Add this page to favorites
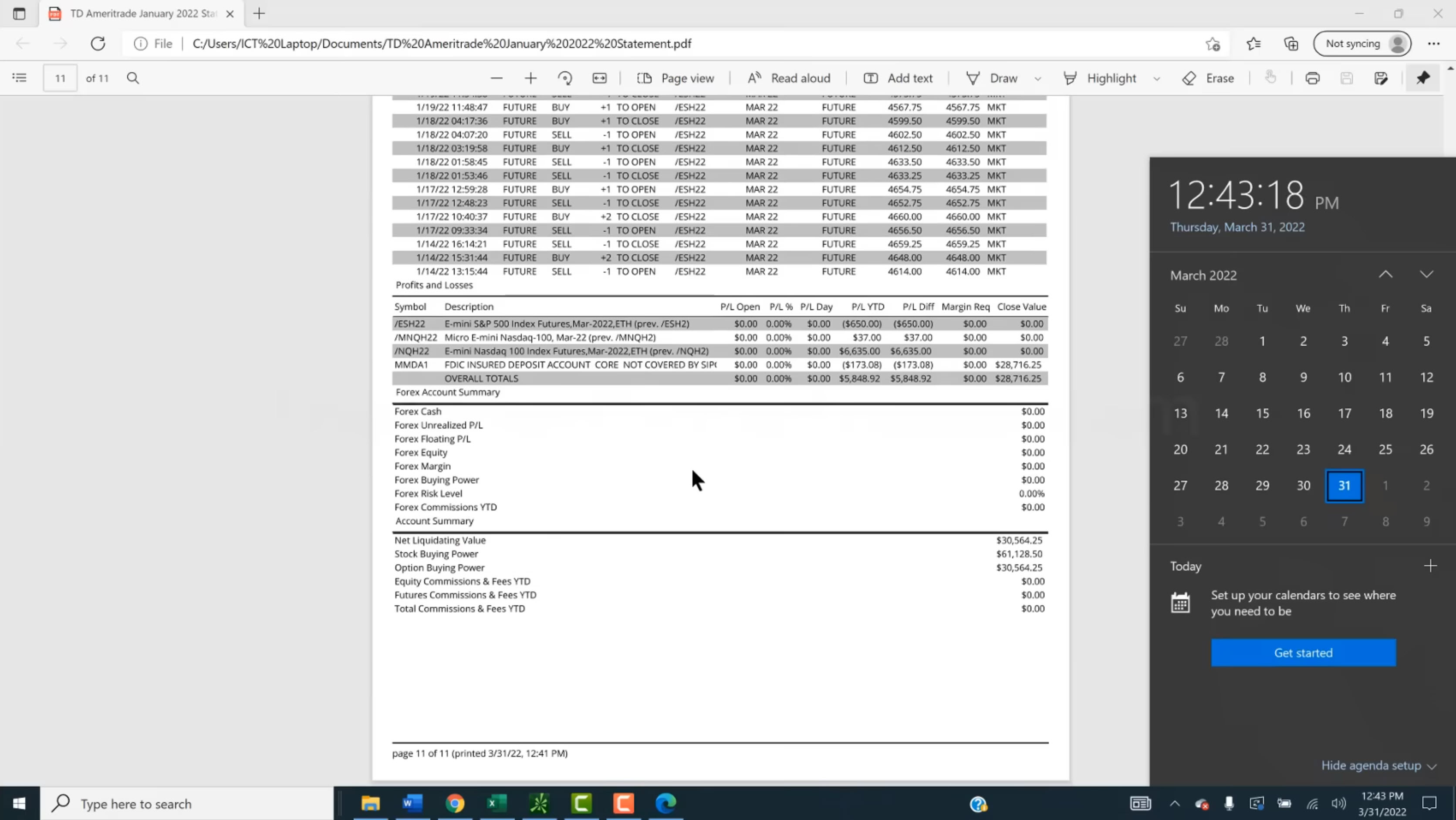Image resolution: width=1456 pixels, height=820 pixels. [x=1213, y=44]
